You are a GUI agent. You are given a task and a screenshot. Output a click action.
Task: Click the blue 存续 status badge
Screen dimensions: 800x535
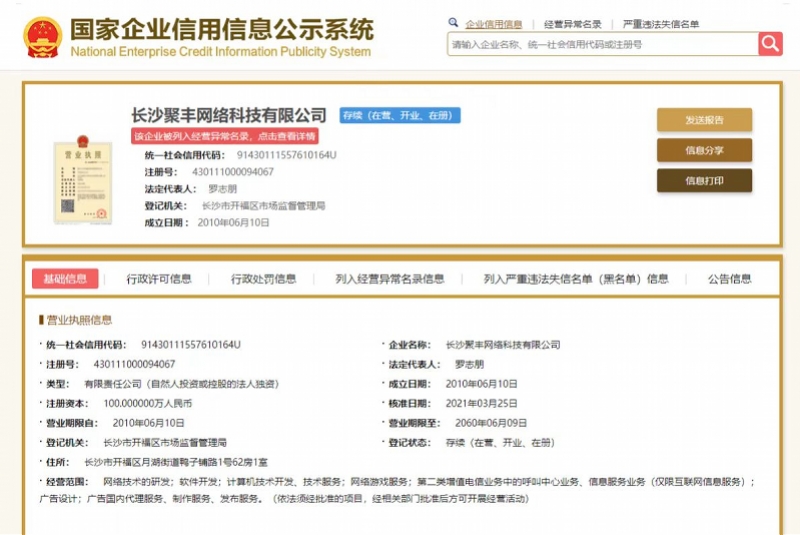pyautogui.click(x=400, y=115)
